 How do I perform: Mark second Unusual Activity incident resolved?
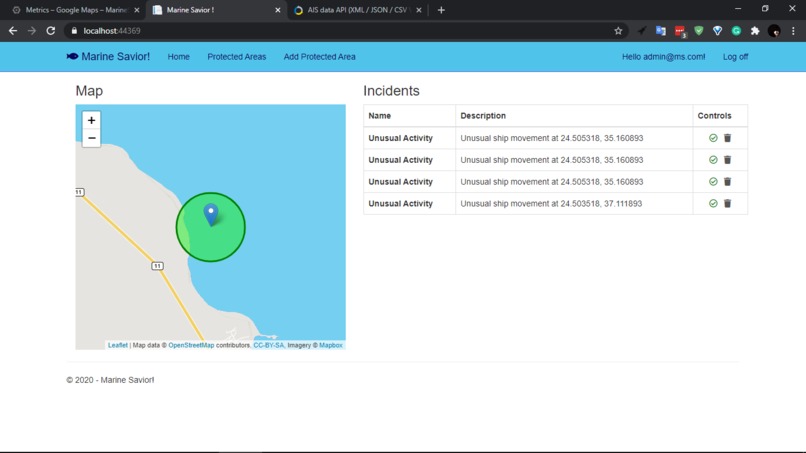tap(713, 160)
